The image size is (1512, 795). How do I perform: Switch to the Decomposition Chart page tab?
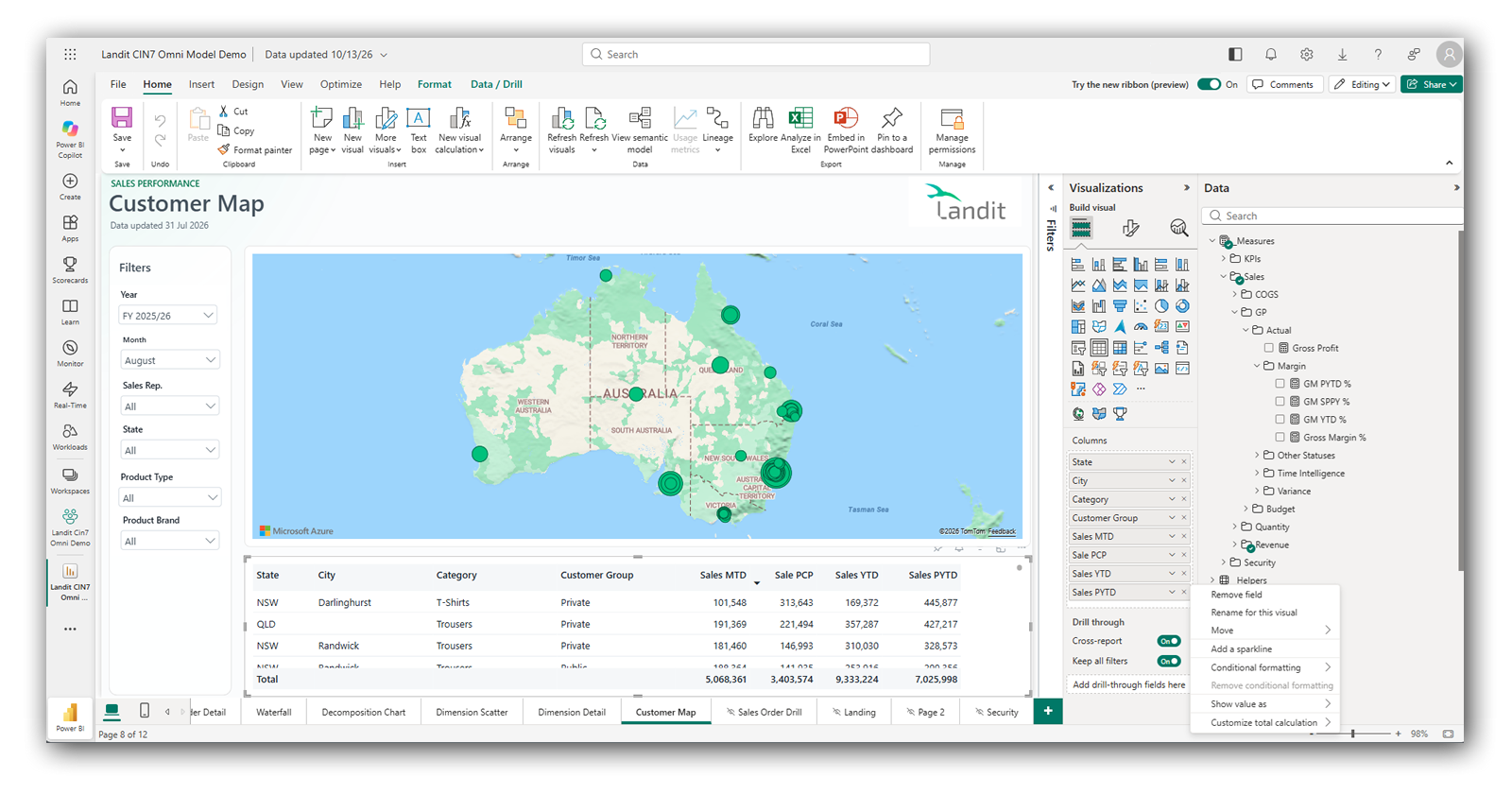click(364, 712)
